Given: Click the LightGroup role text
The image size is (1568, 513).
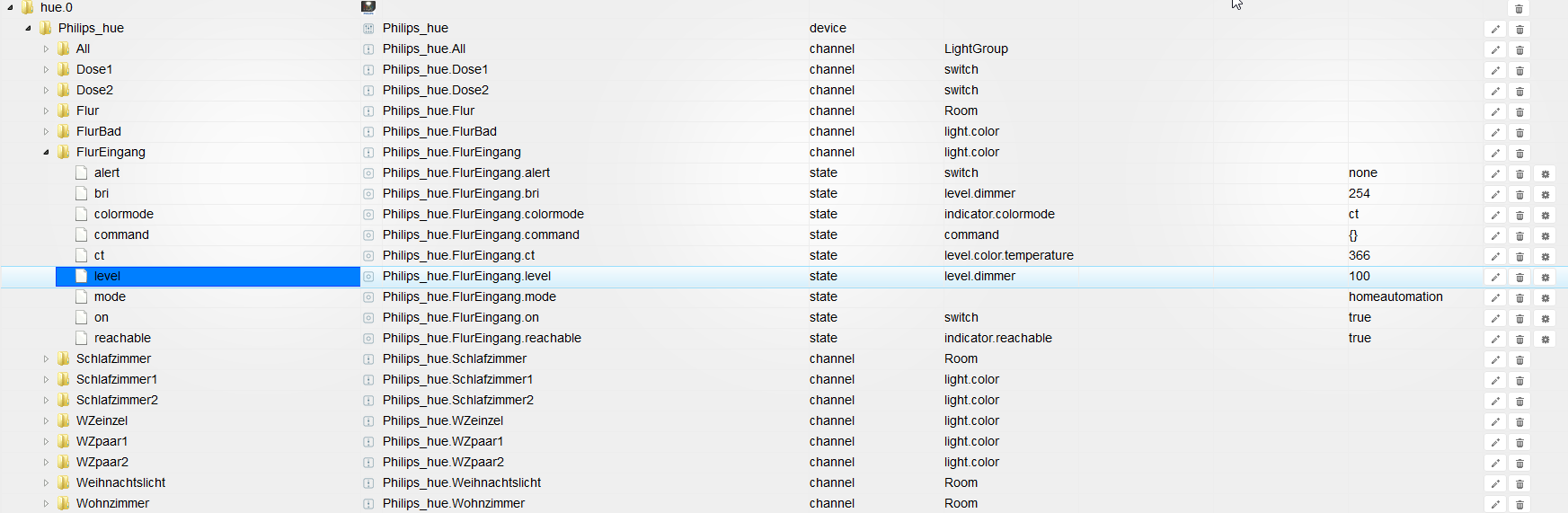Looking at the screenshot, I should tap(976, 49).
